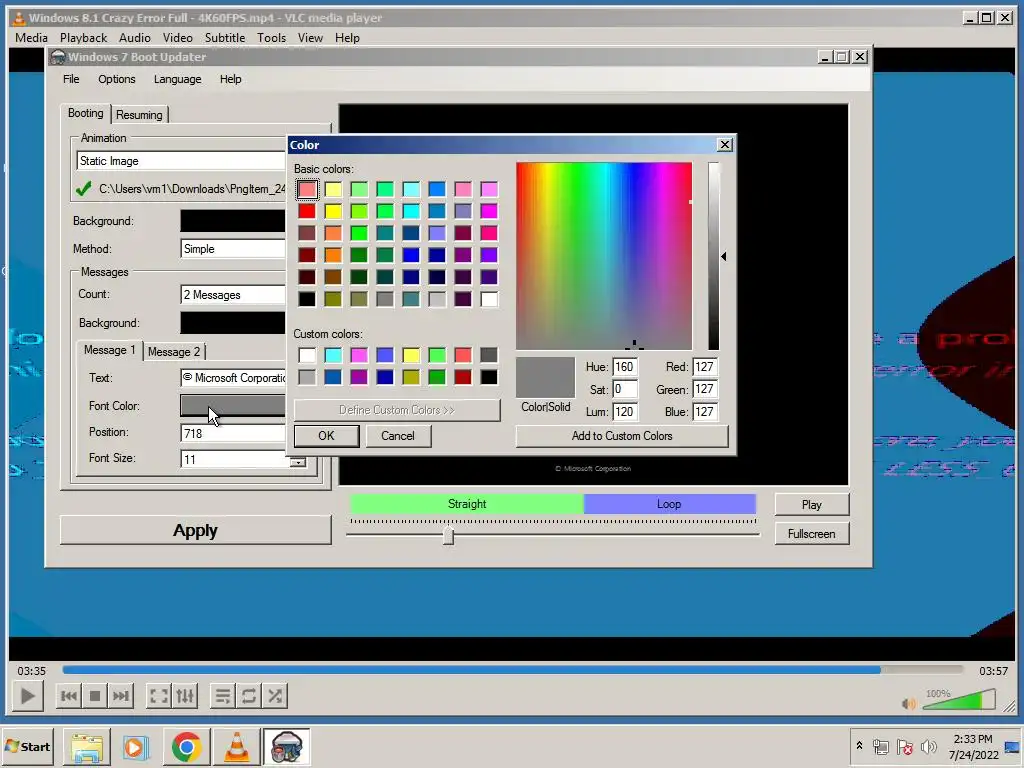1024x768 pixels.
Task: Click the Messages Background color swatch
Action: 233,323
